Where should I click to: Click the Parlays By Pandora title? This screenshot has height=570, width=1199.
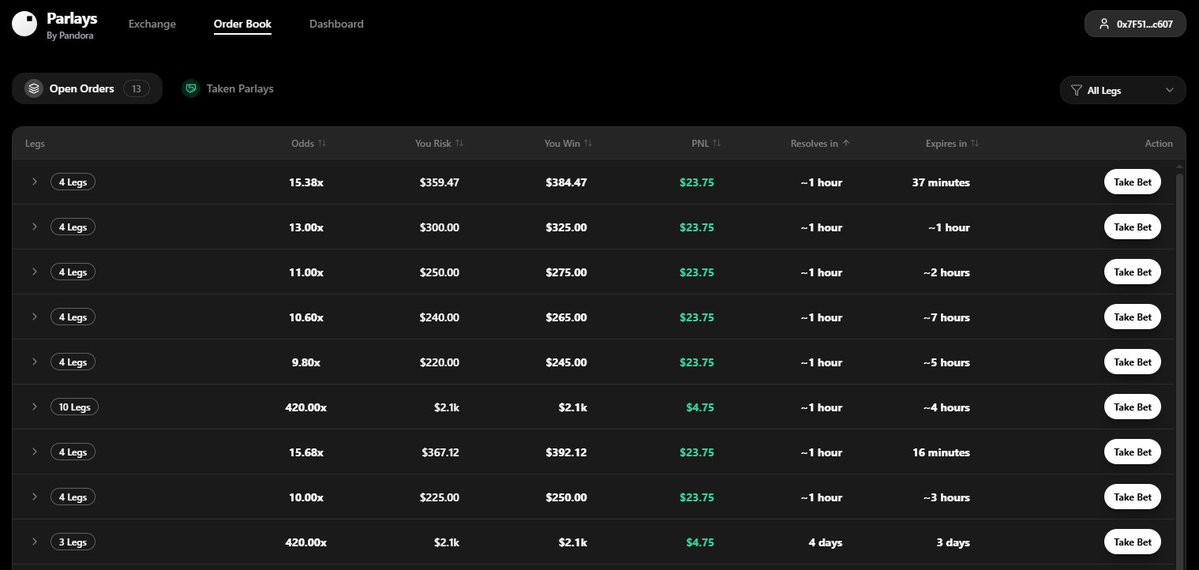click(72, 24)
